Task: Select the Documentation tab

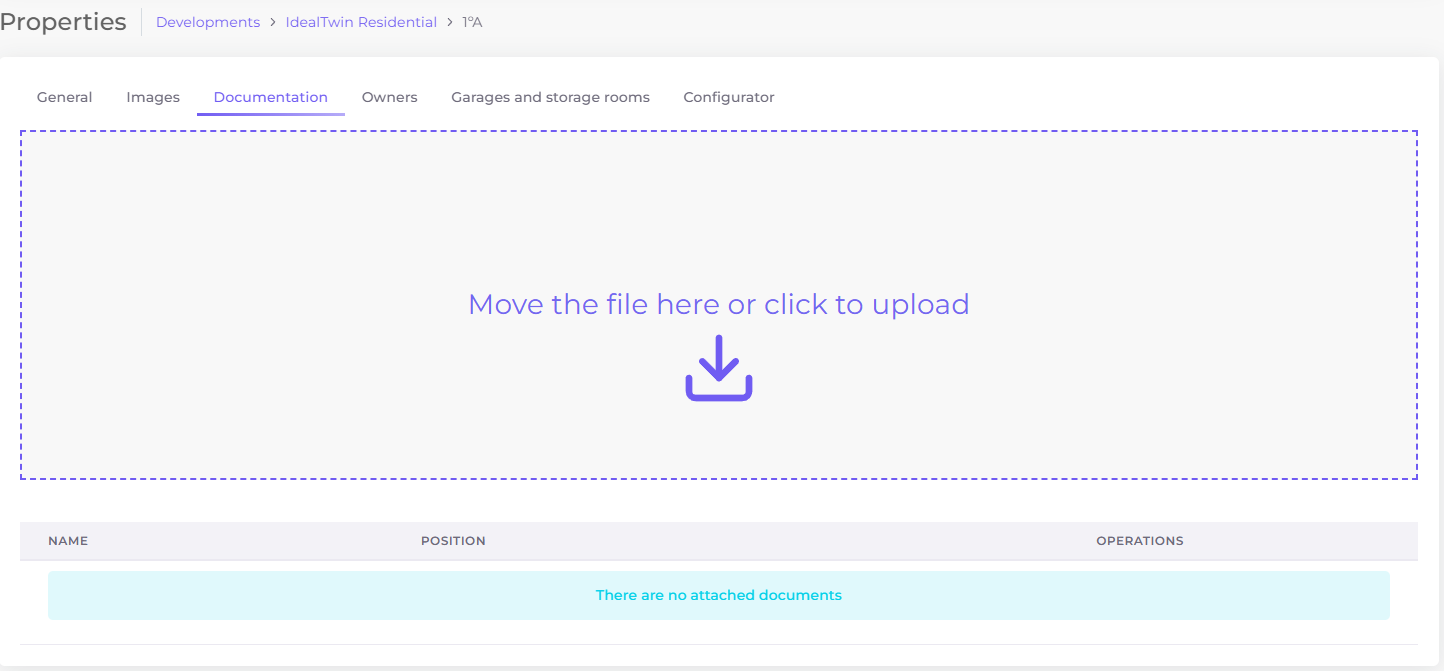Action: tap(271, 97)
